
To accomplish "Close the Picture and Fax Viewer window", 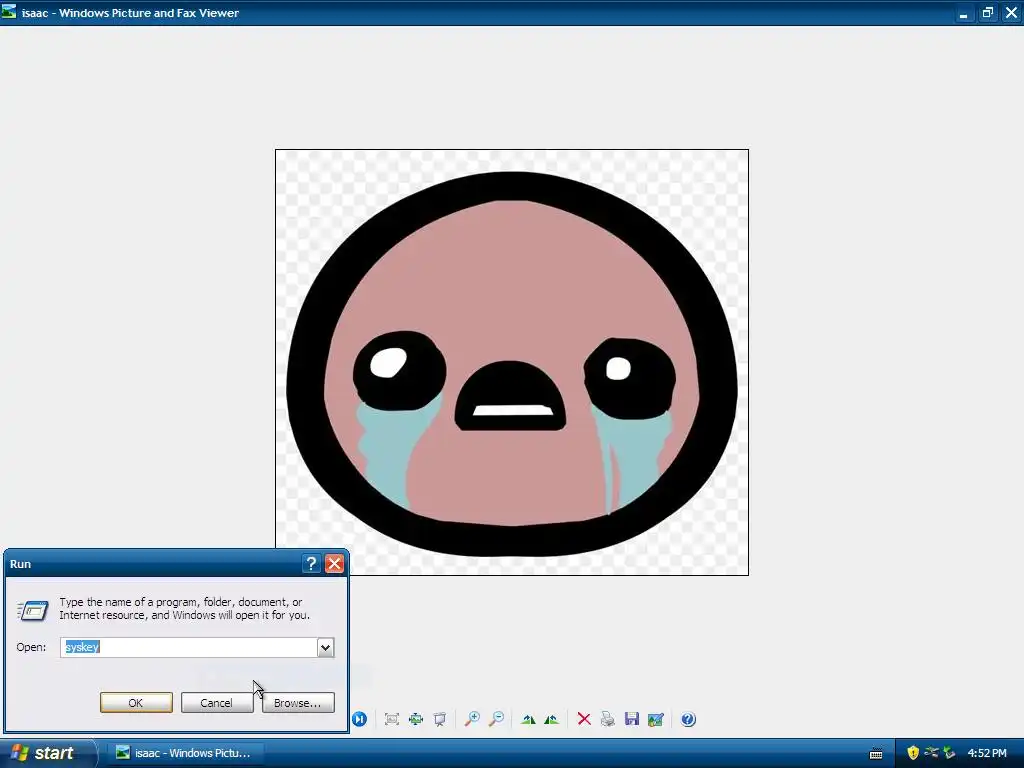I will click(1011, 12).
